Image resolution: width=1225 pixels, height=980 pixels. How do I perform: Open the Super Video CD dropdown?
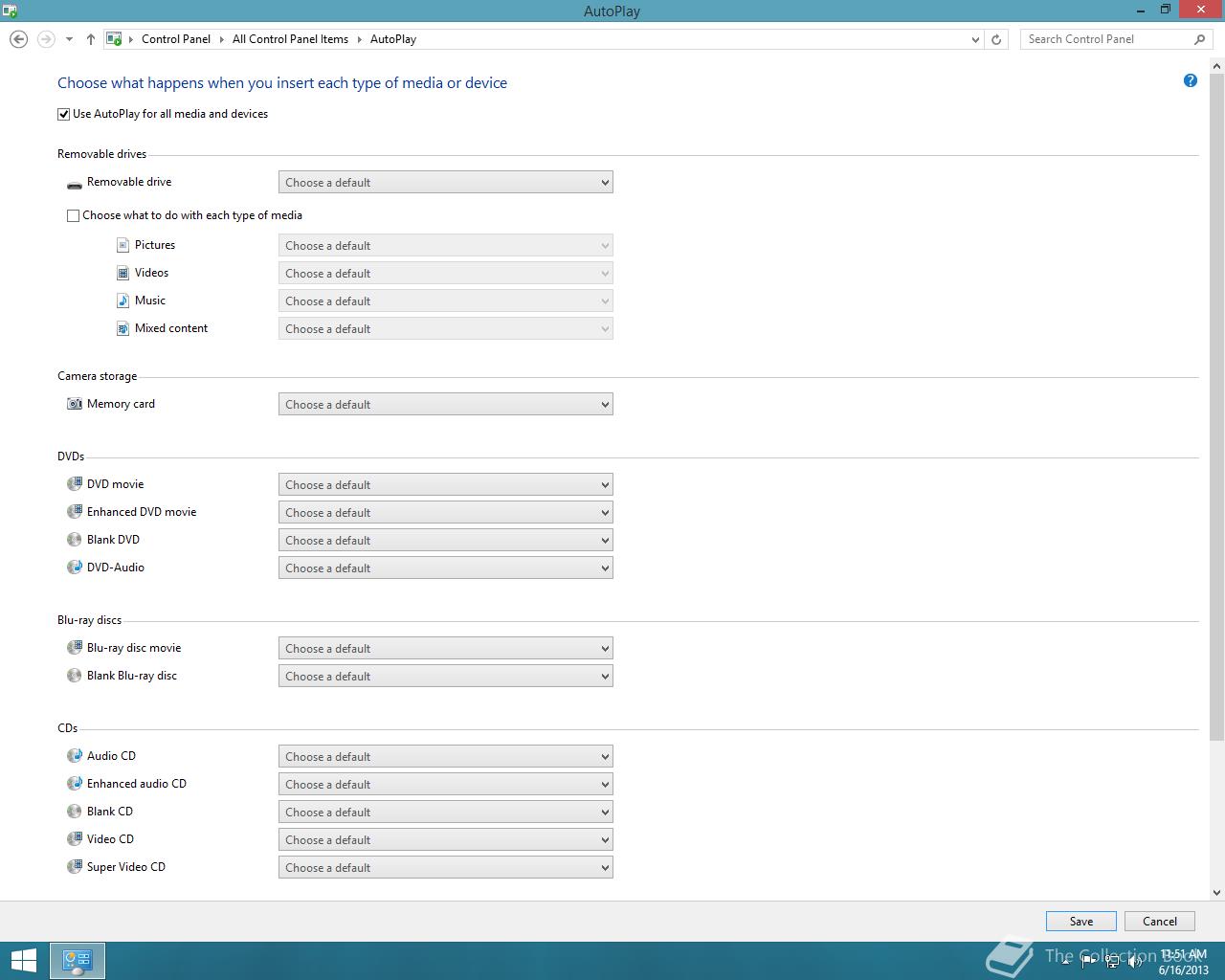tap(446, 867)
